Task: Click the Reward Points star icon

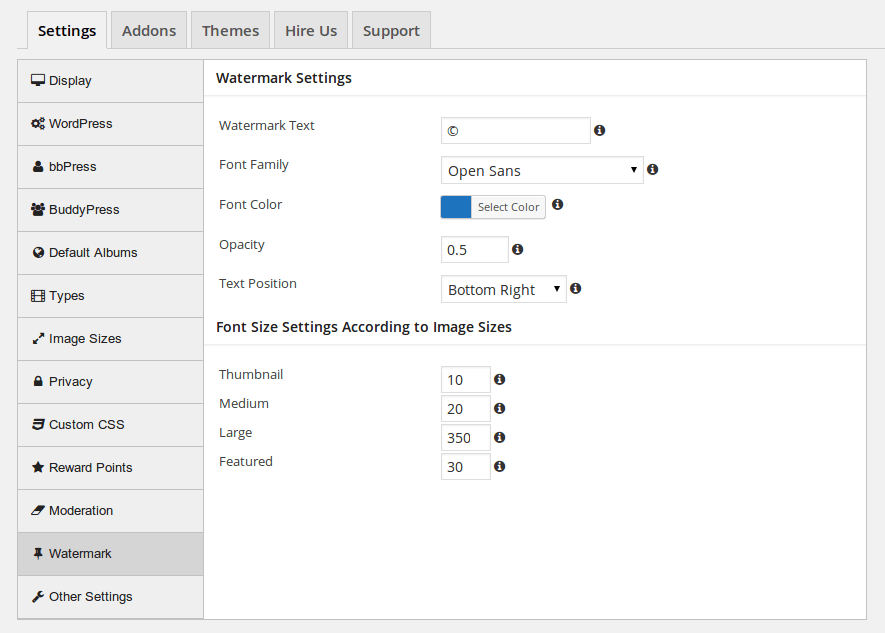Action: tap(38, 467)
